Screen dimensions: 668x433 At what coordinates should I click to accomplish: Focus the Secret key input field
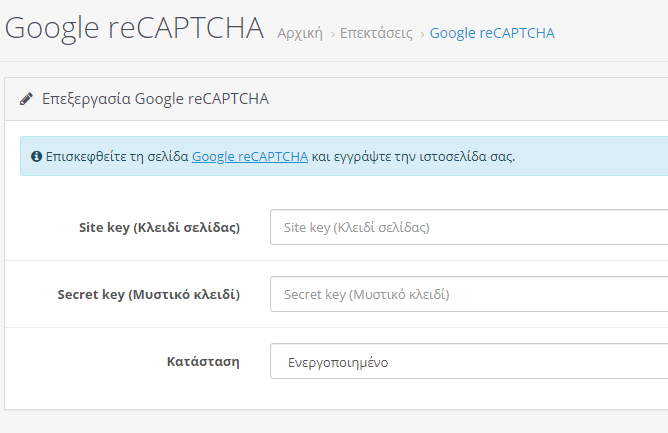(x=469, y=294)
